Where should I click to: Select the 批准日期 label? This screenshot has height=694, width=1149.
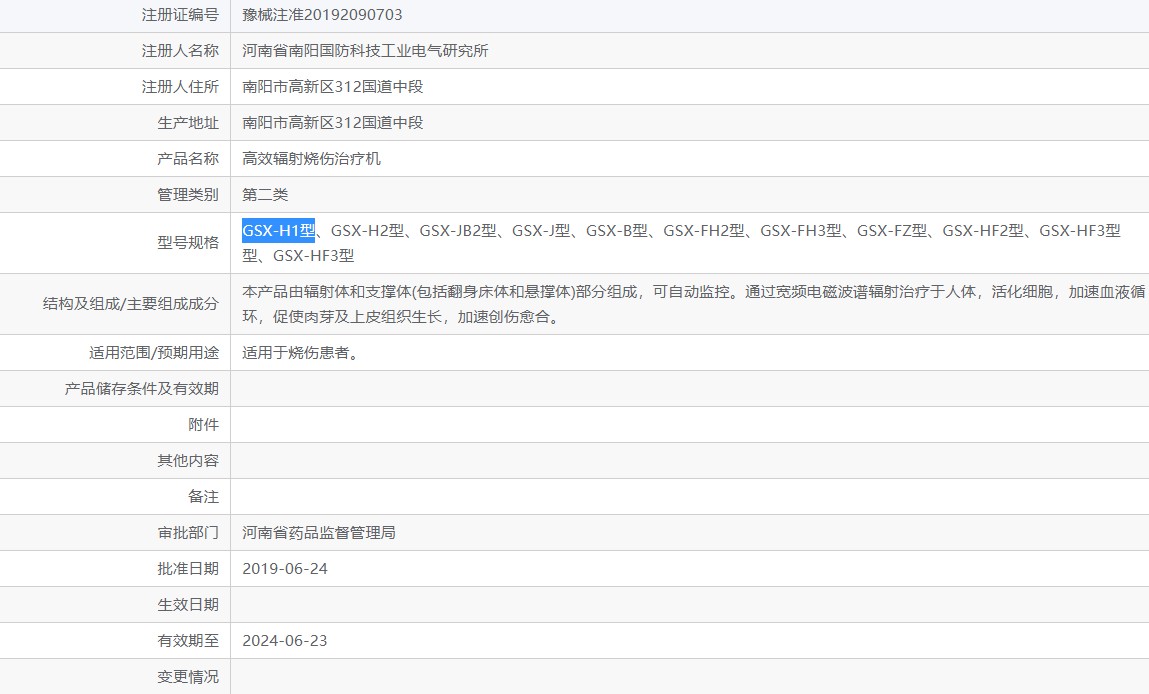(x=188, y=568)
